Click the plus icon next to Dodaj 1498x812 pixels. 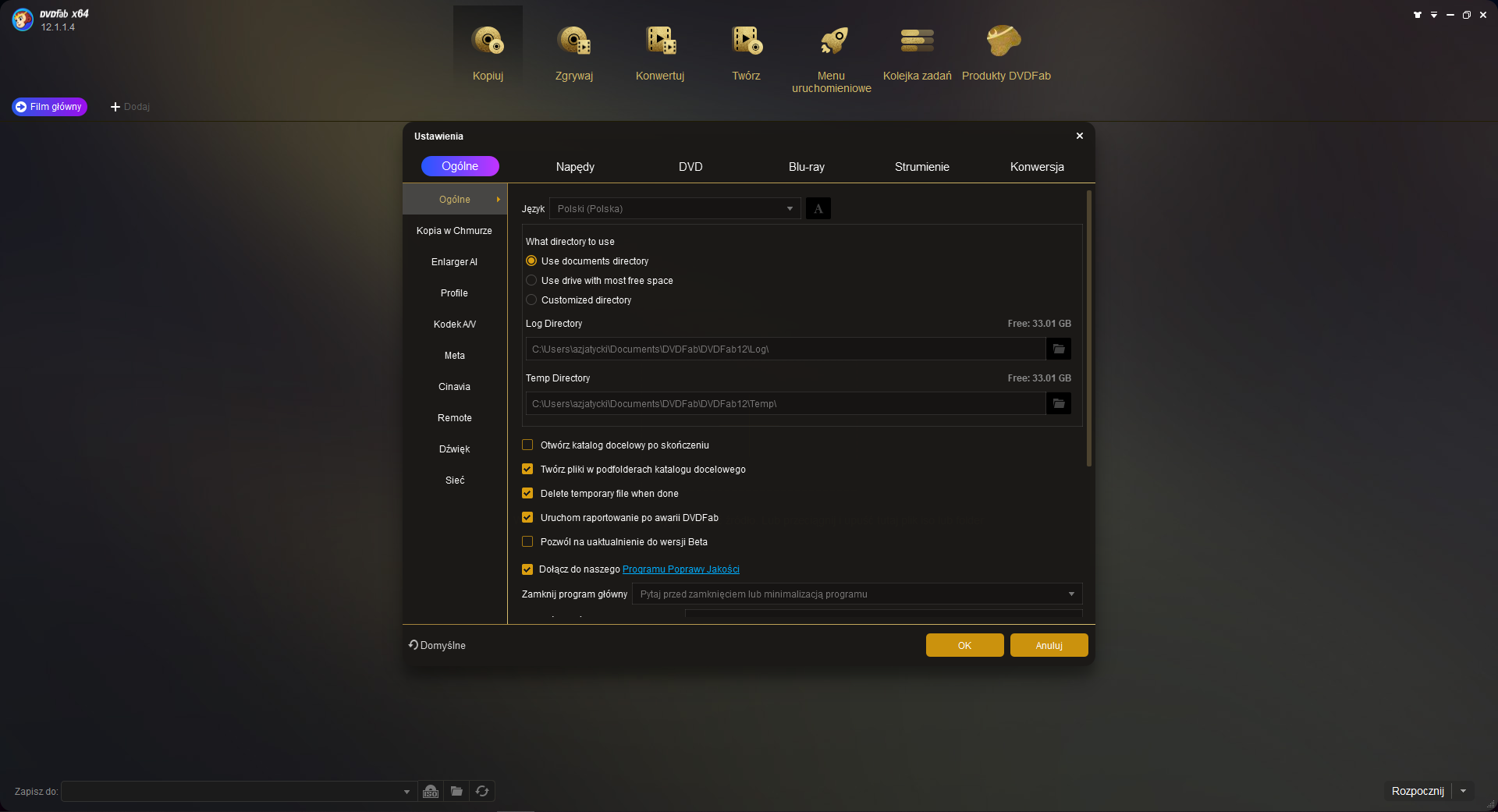pos(115,107)
